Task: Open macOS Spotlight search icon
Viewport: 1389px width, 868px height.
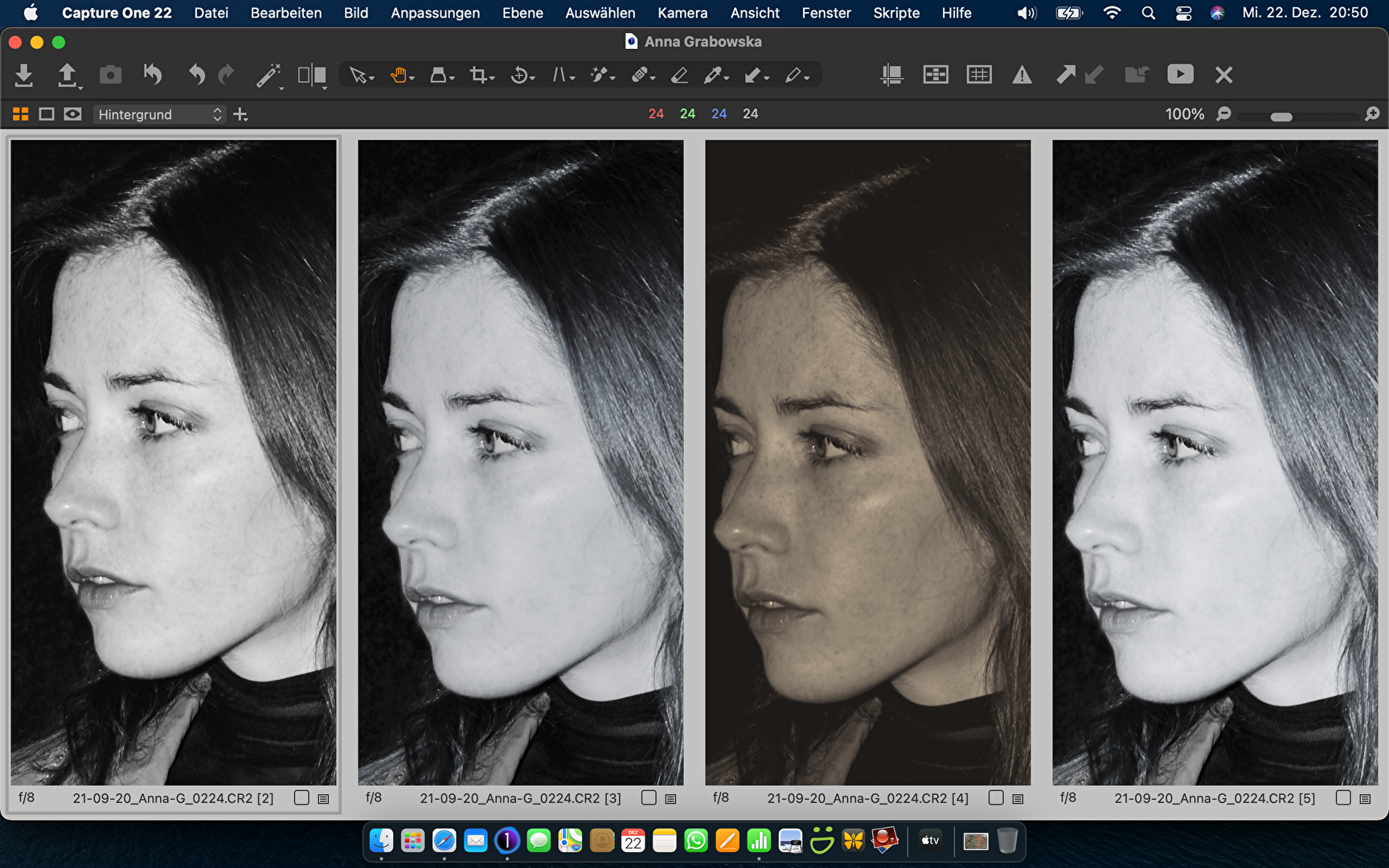Action: click(x=1149, y=13)
